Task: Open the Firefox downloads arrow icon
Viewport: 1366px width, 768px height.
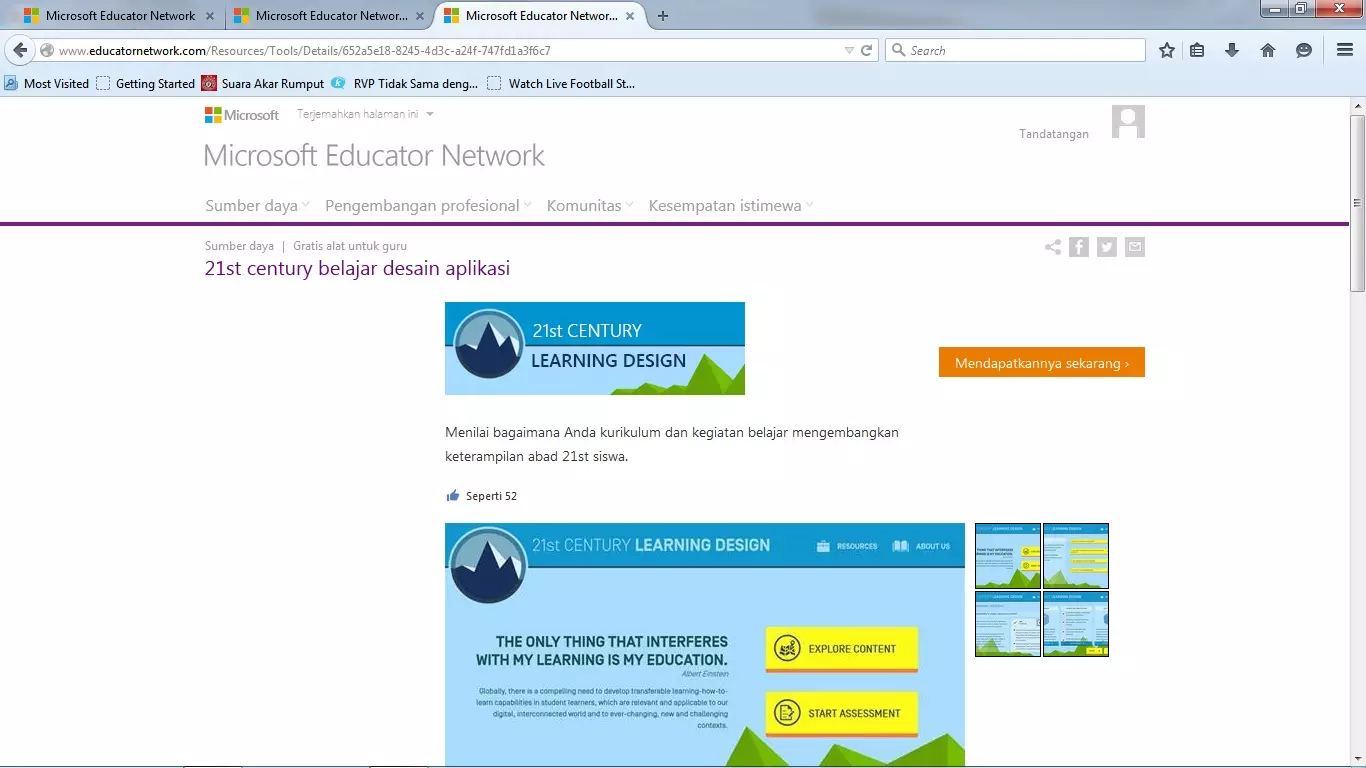Action: pos(1232,51)
